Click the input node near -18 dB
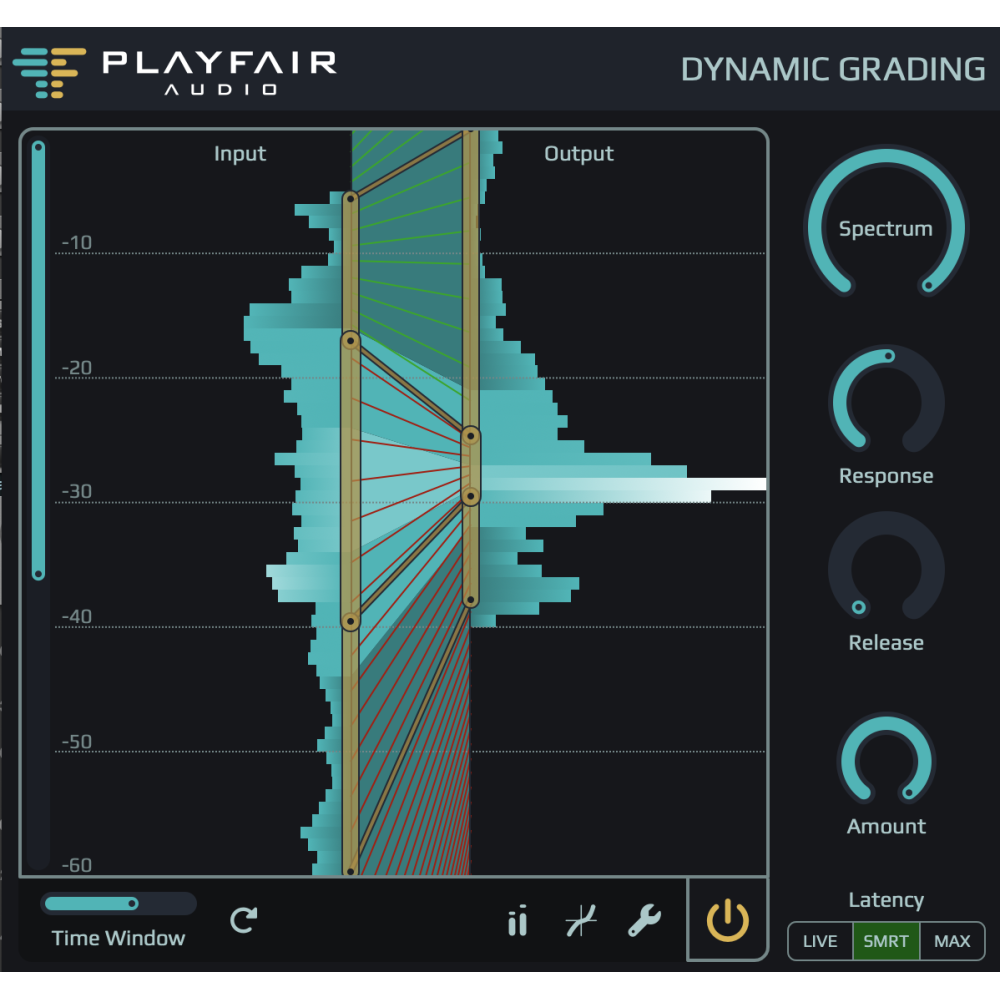Viewport: 1000px width, 1000px height. 350,341
